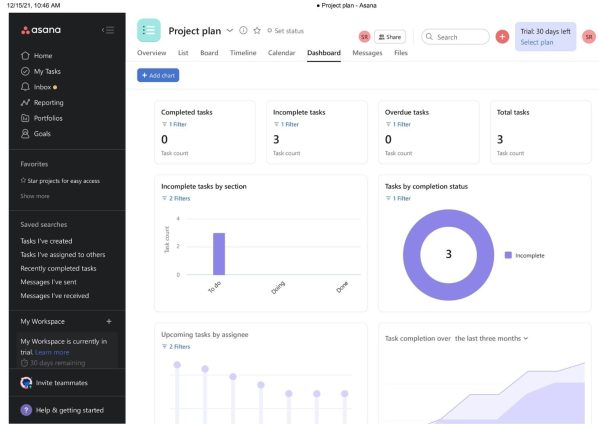
Task: Click filter icon on Overdue tasks card
Action: [x=388, y=125]
